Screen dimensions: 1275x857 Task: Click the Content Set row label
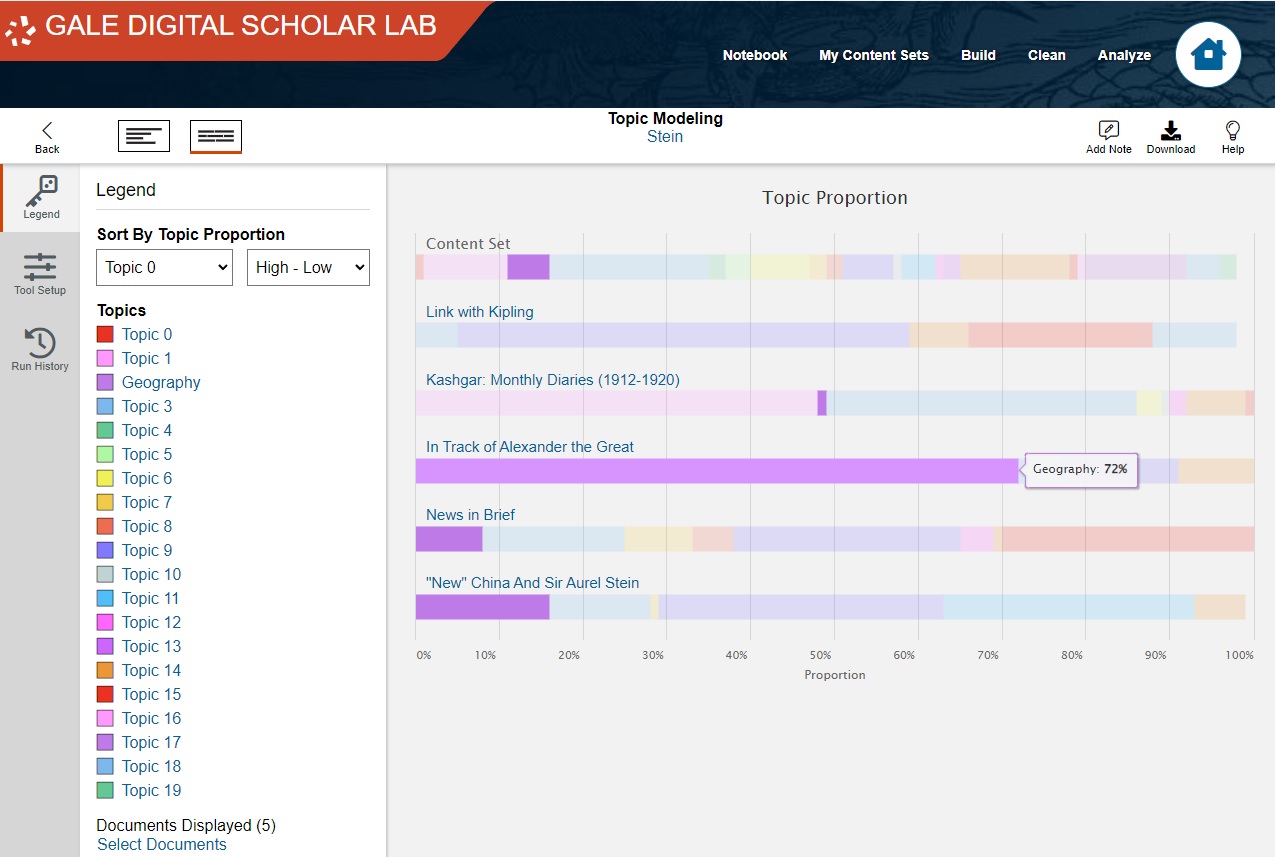pos(468,243)
